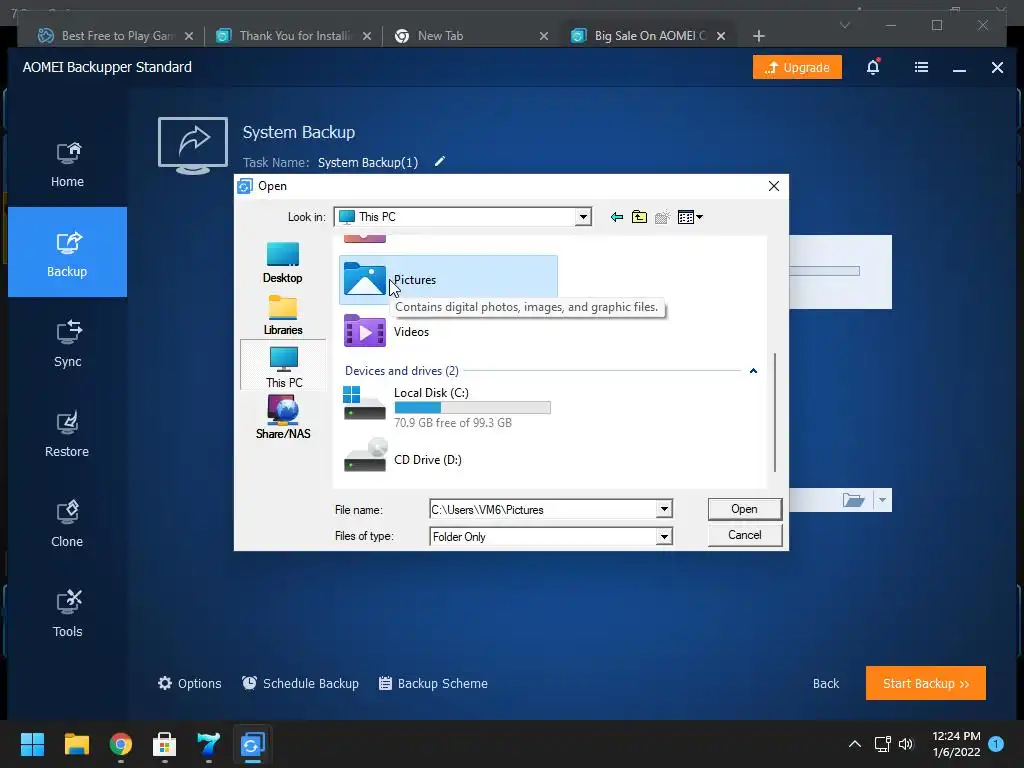Open the Tools section

67,615
